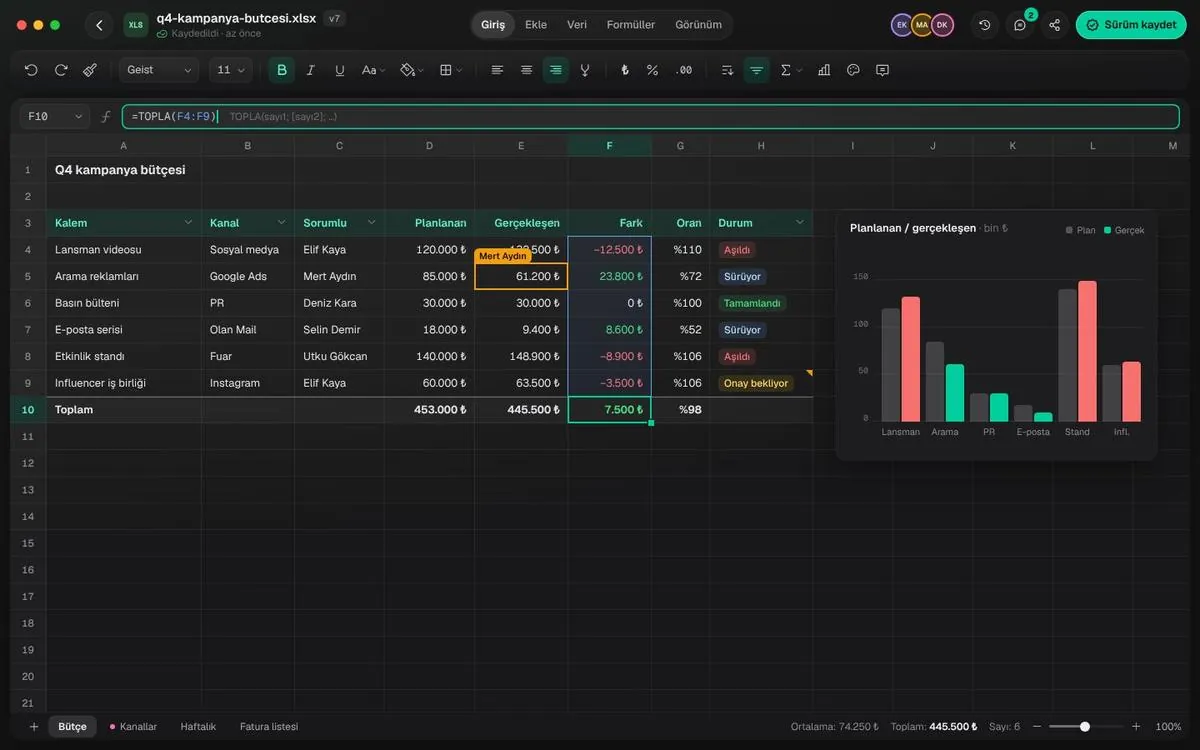
Task: Toggle italic formatting
Action: (311, 70)
